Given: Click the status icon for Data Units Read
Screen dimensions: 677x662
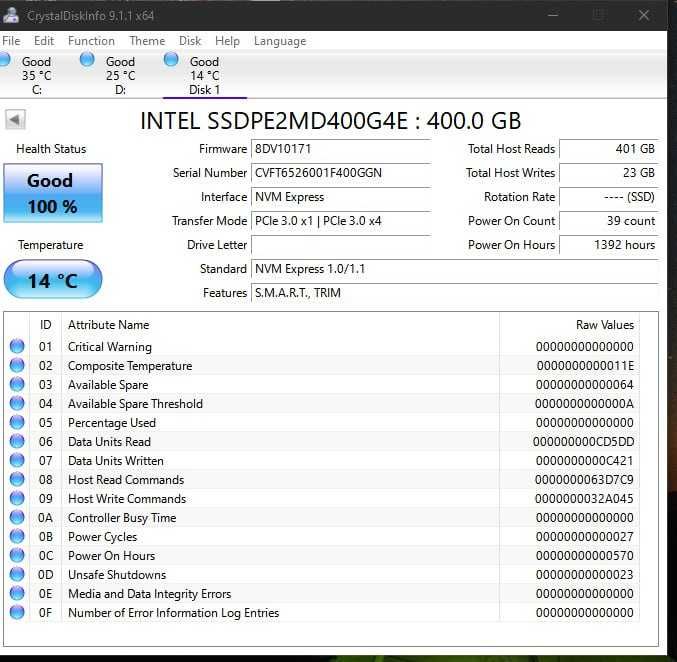Looking at the screenshot, I should click(17, 441).
